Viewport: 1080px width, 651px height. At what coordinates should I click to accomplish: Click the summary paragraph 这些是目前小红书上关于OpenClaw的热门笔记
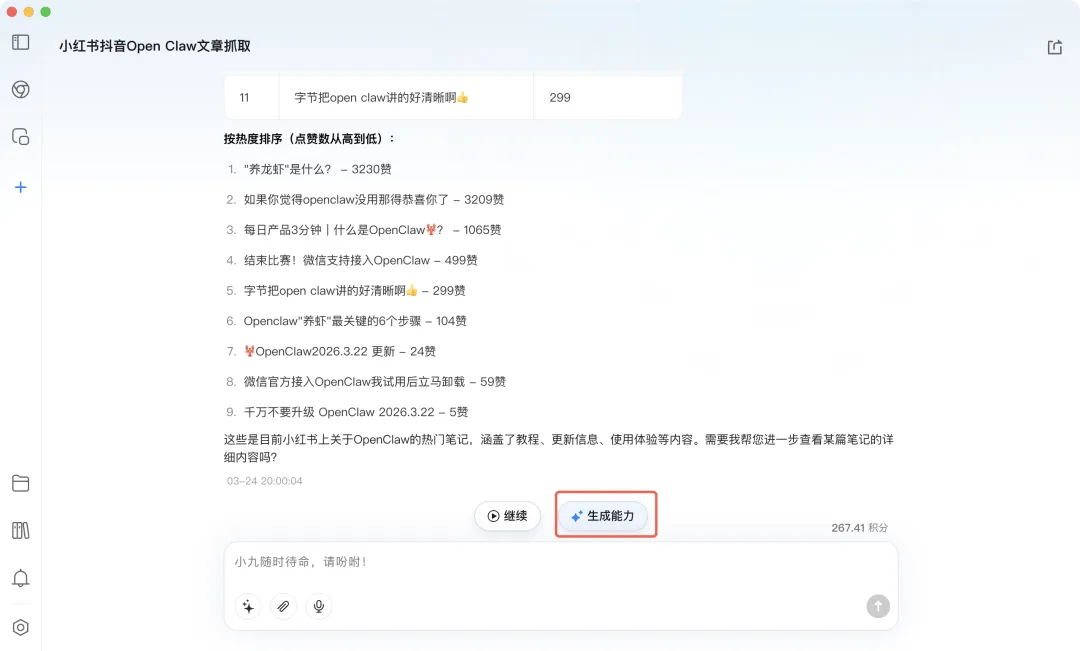click(x=559, y=448)
